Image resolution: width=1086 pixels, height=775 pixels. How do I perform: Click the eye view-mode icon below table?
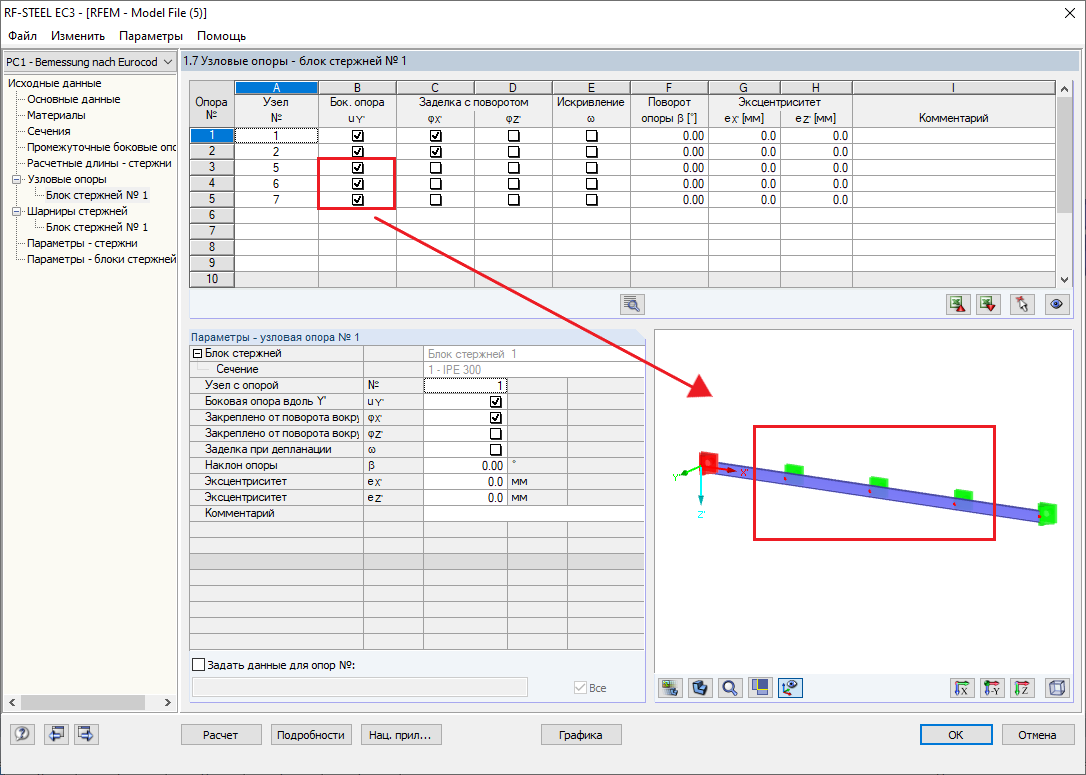coord(1056,304)
